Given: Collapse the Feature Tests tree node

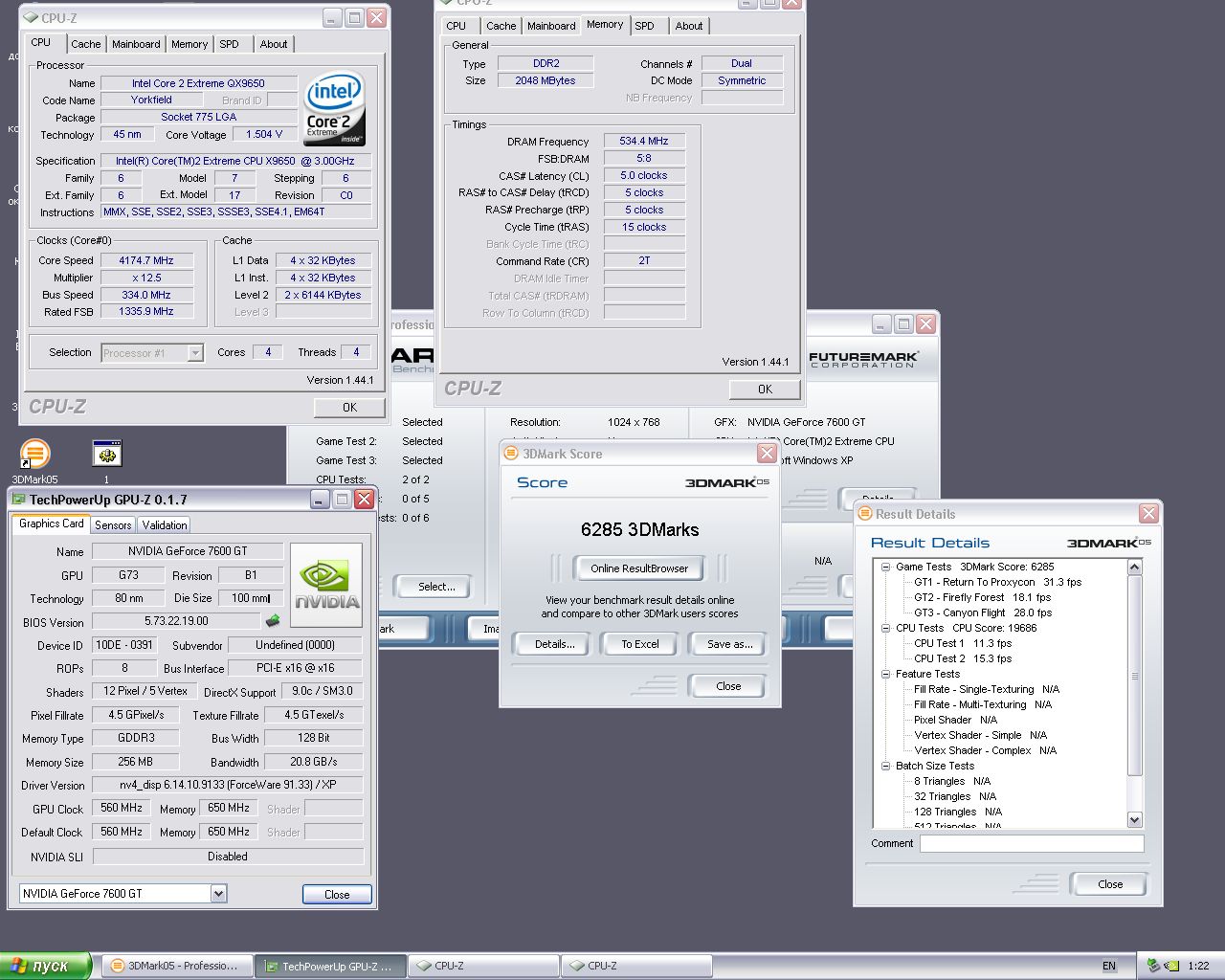Looking at the screenshot, I should tap(886, 674).
